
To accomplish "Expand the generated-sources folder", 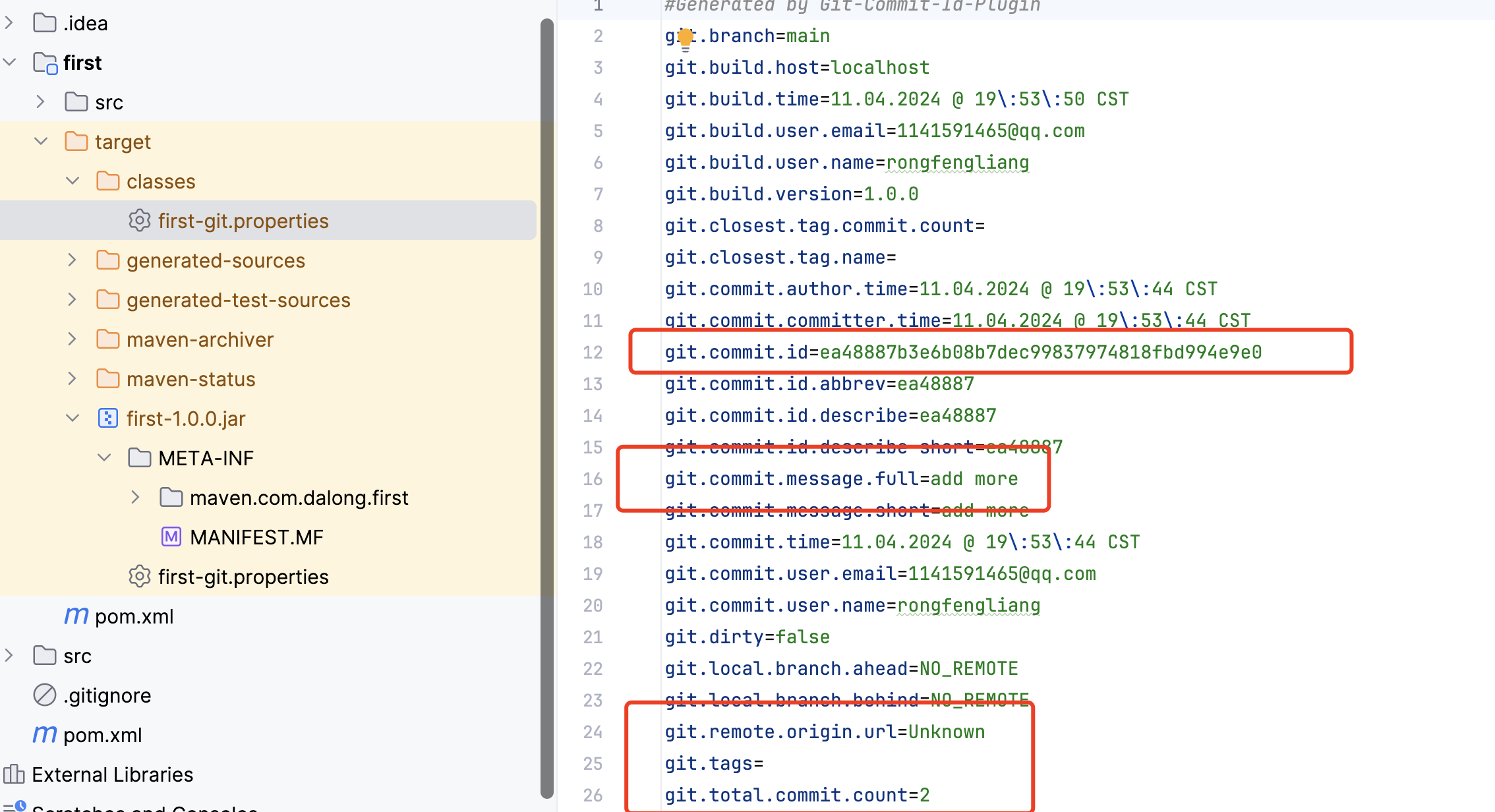I will (72, 260).
